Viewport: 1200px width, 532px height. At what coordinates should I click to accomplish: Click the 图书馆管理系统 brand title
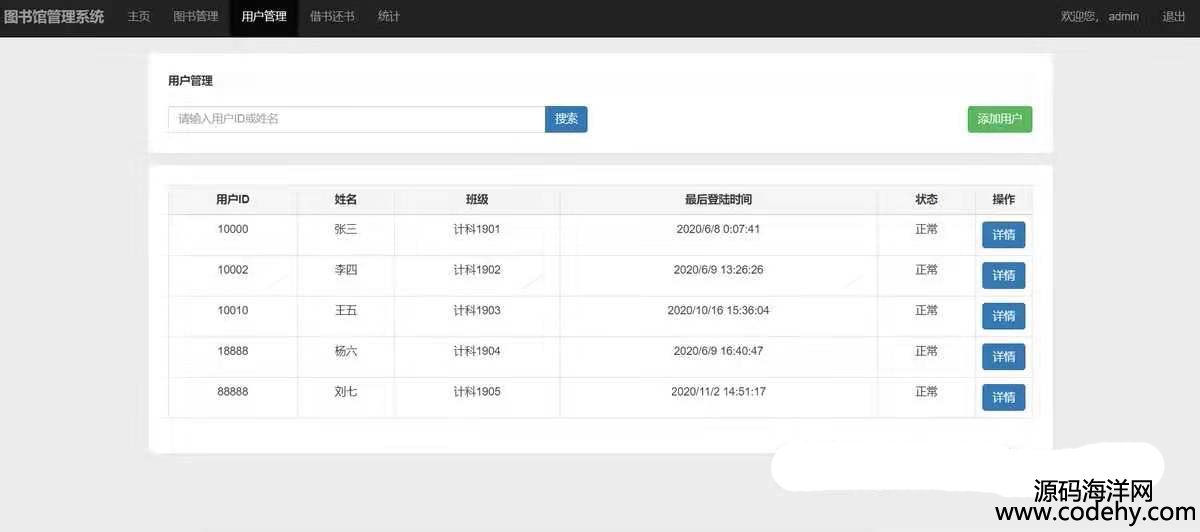[54, 17]
